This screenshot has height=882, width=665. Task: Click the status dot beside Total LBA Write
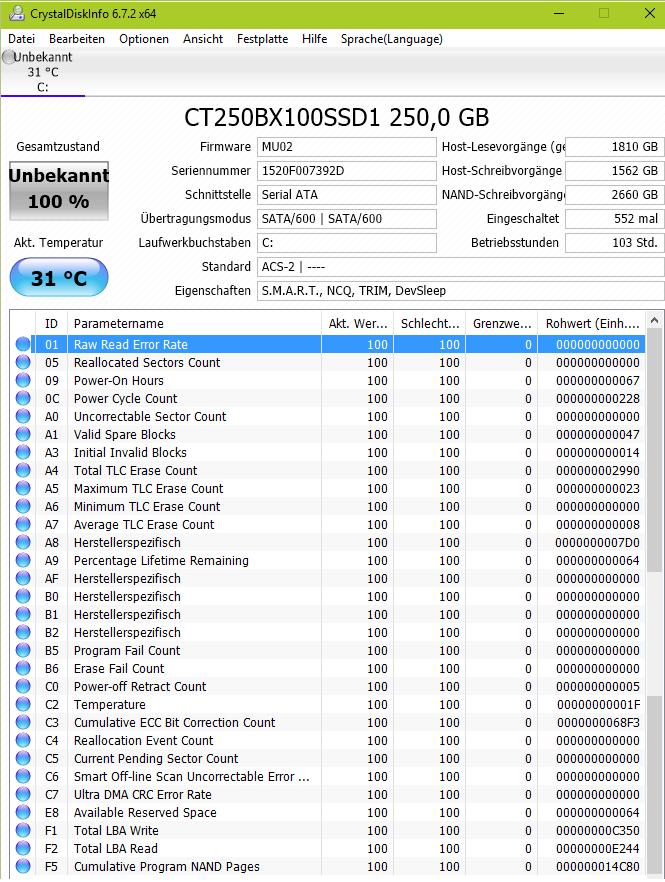point(23,830)
